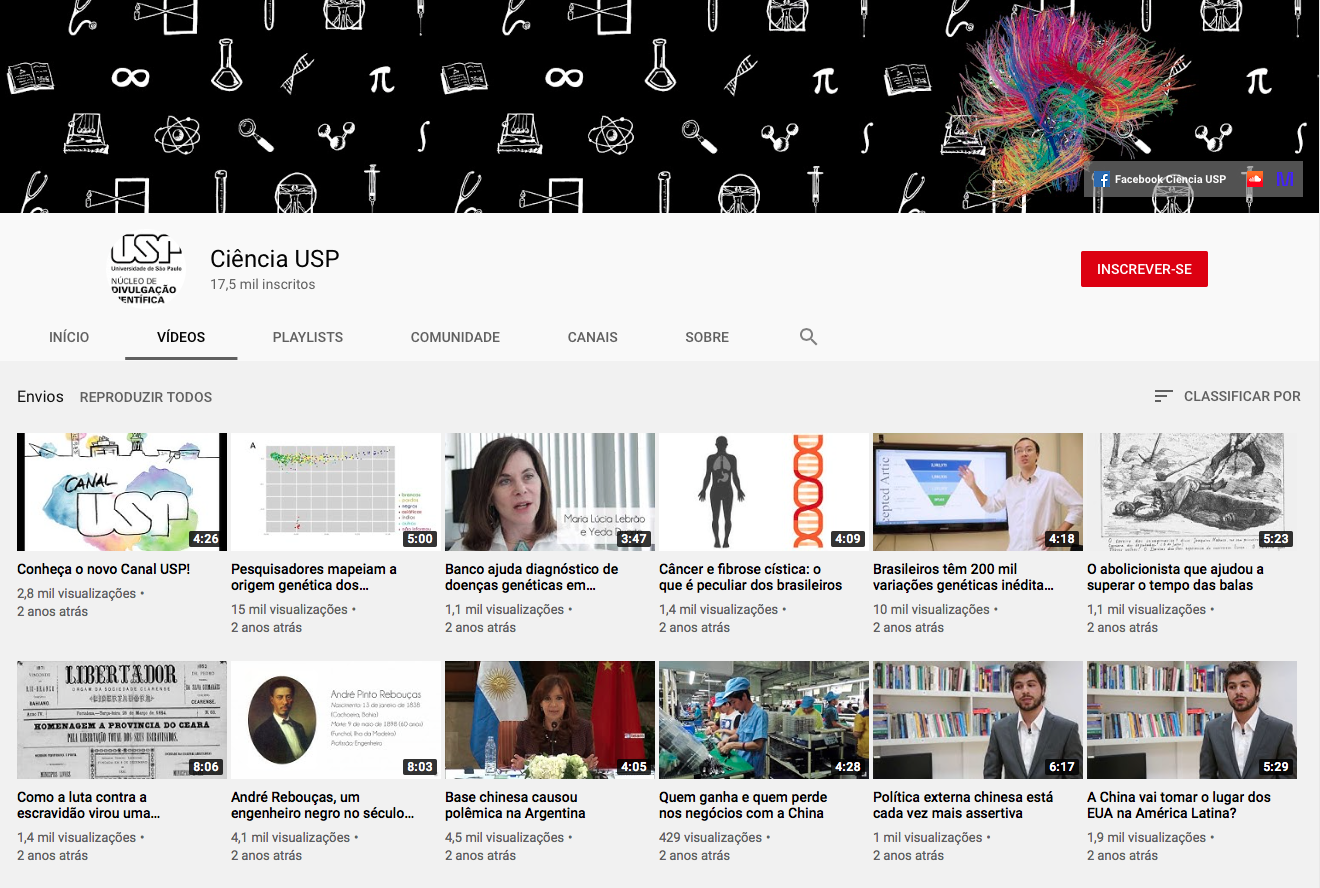1320x888 pixels.
Task: Open the blue M icon link in banner
Action: 1285,179
